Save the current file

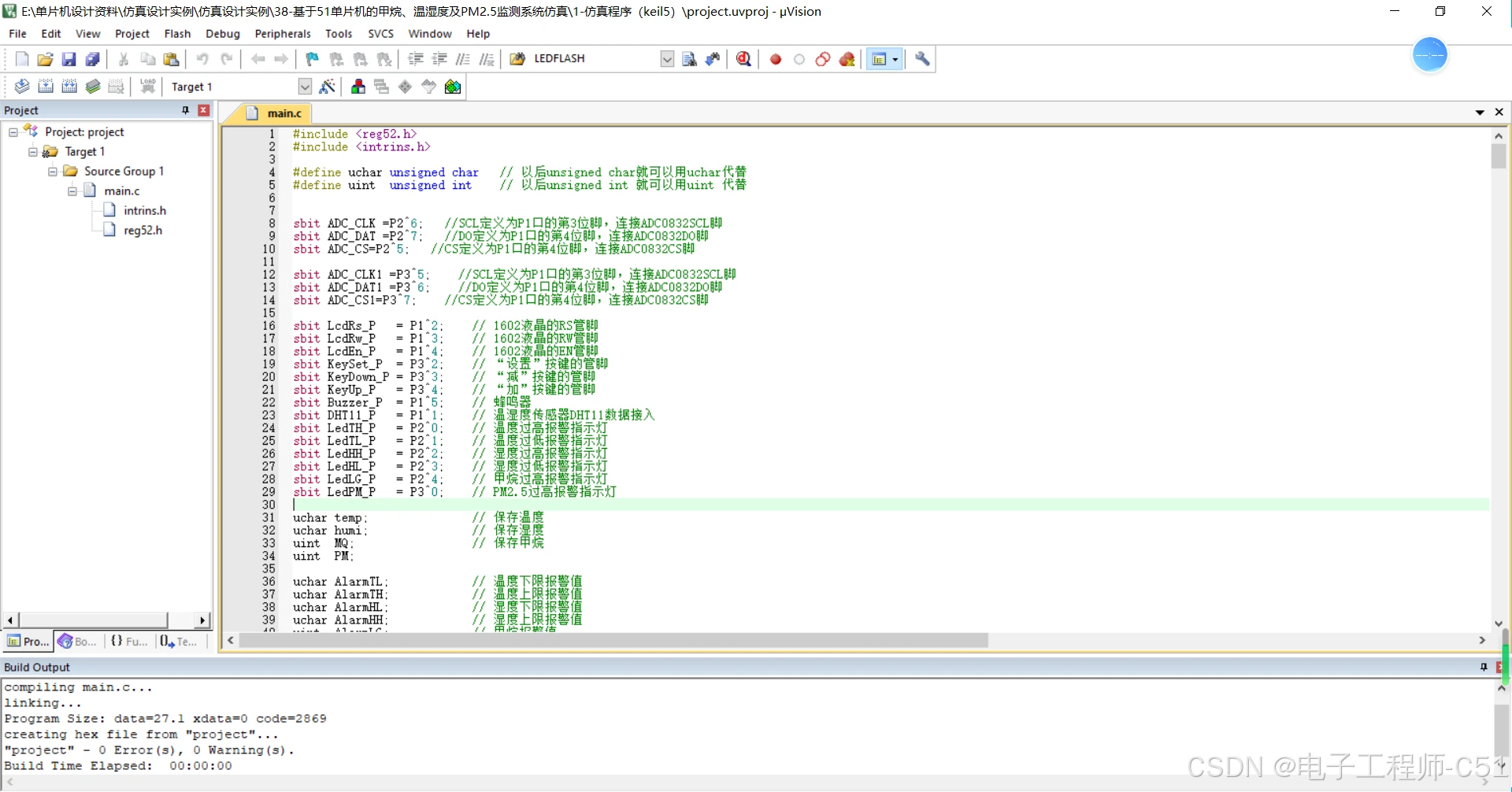click(69, 59)
